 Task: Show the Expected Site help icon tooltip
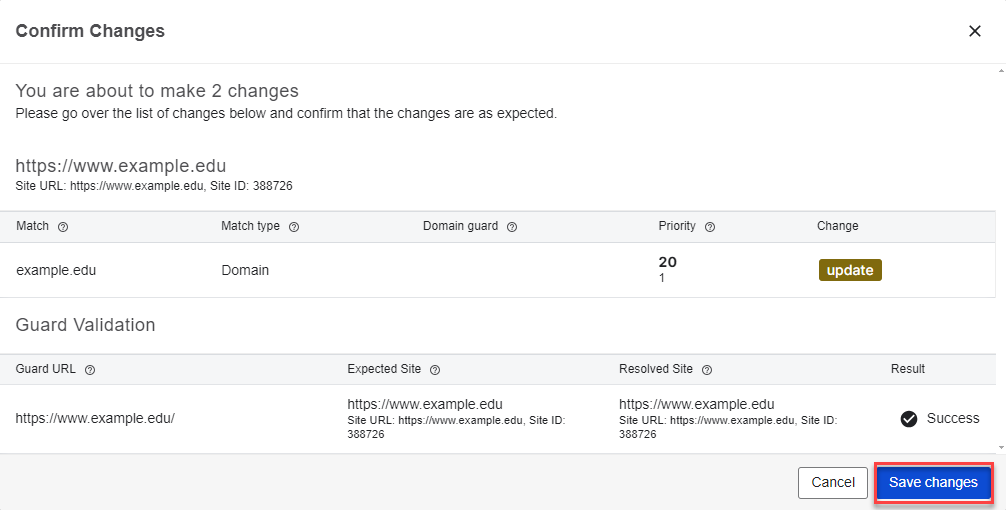435,370
